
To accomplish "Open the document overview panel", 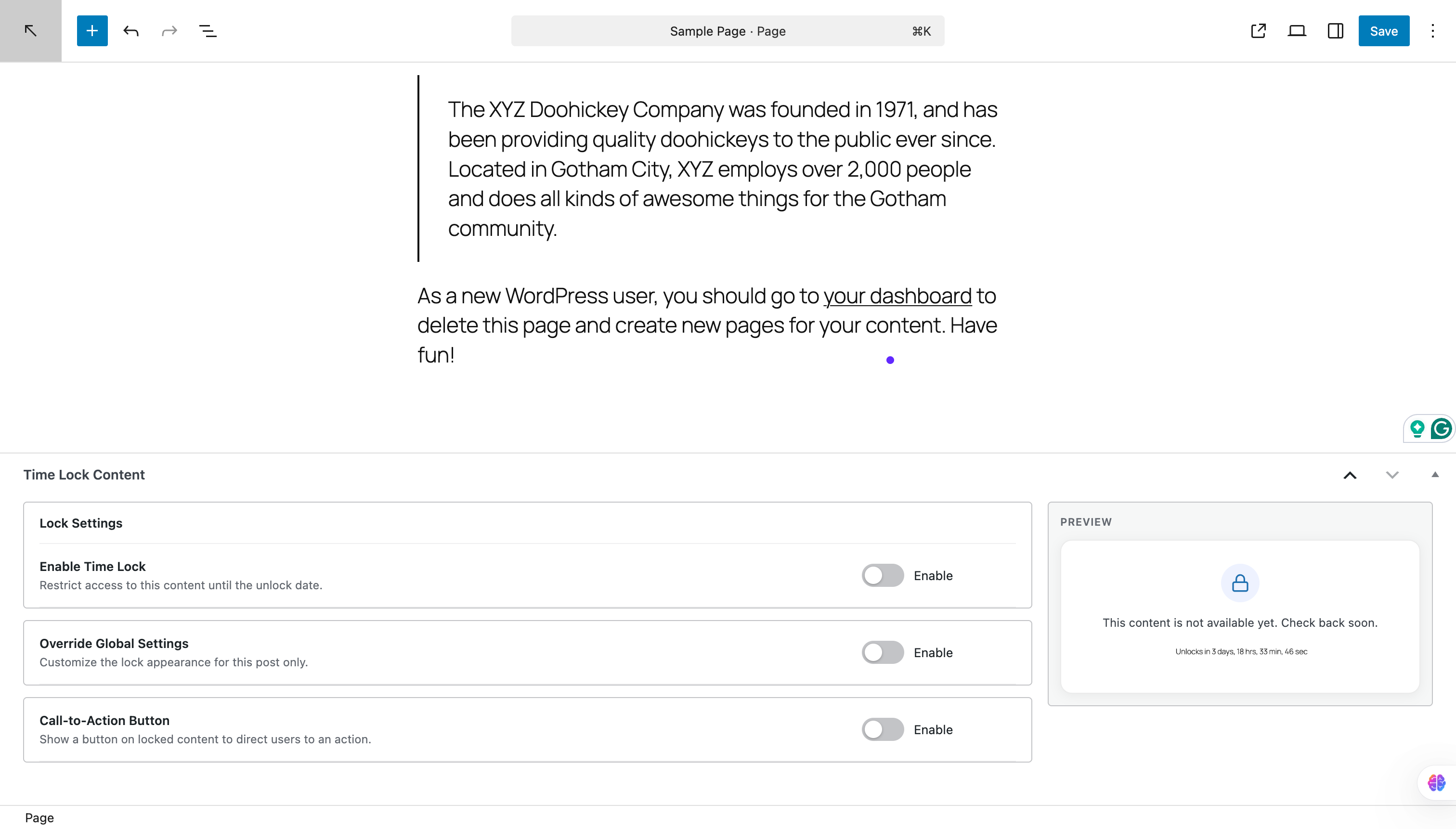I will [x=207, y=31].
